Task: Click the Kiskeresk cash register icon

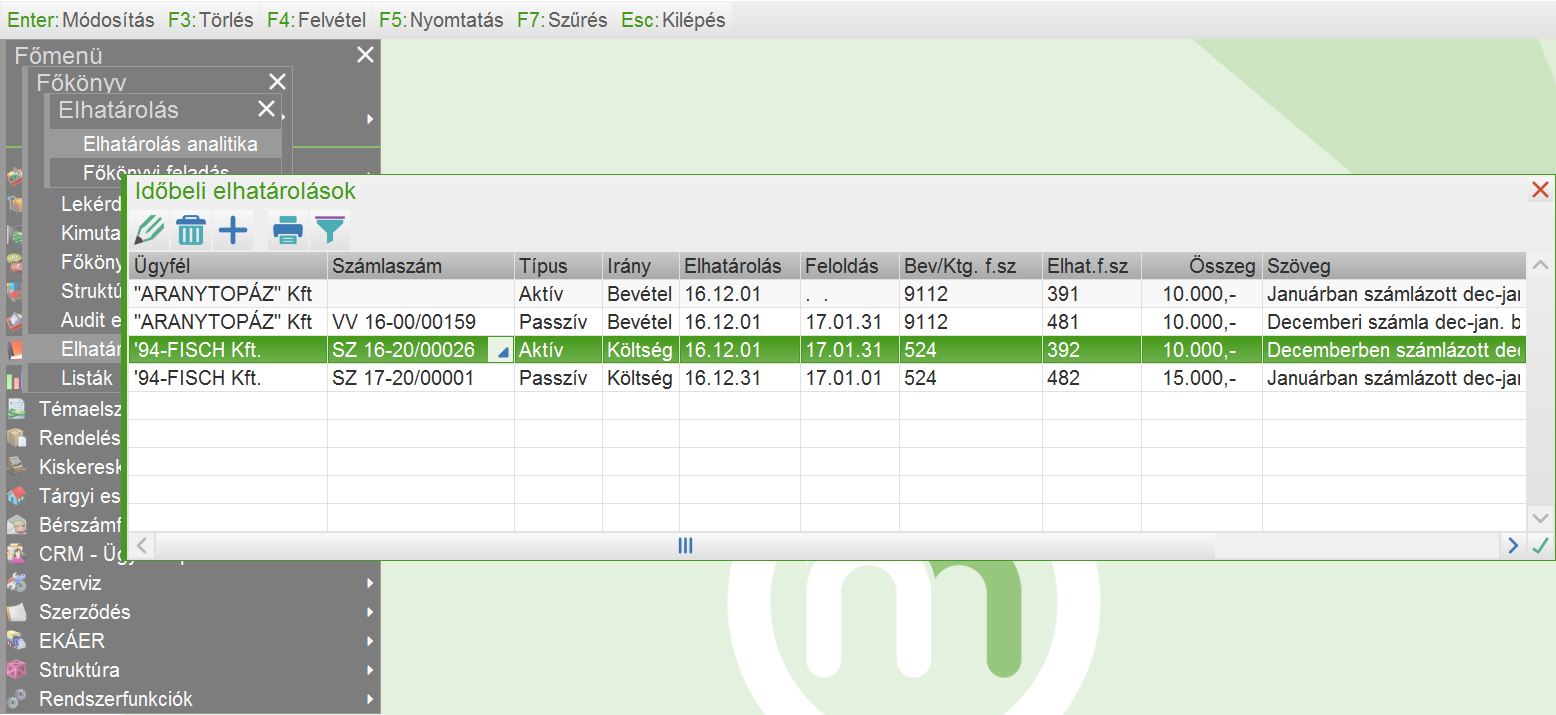Action: (16, 467)
